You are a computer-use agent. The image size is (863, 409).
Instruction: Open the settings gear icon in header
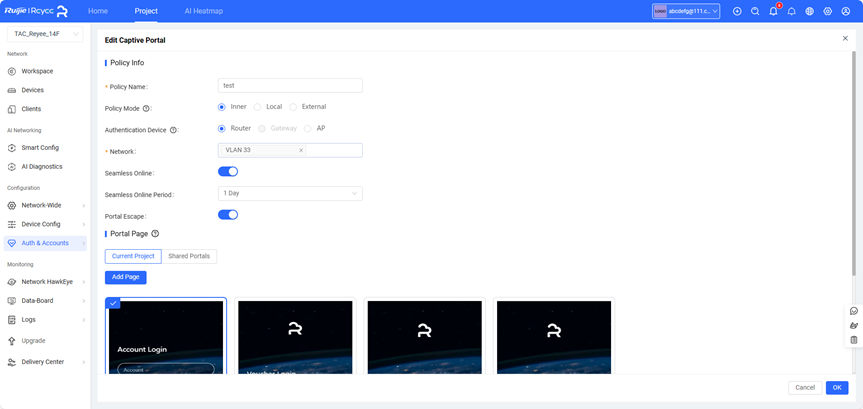pos(827,11)
